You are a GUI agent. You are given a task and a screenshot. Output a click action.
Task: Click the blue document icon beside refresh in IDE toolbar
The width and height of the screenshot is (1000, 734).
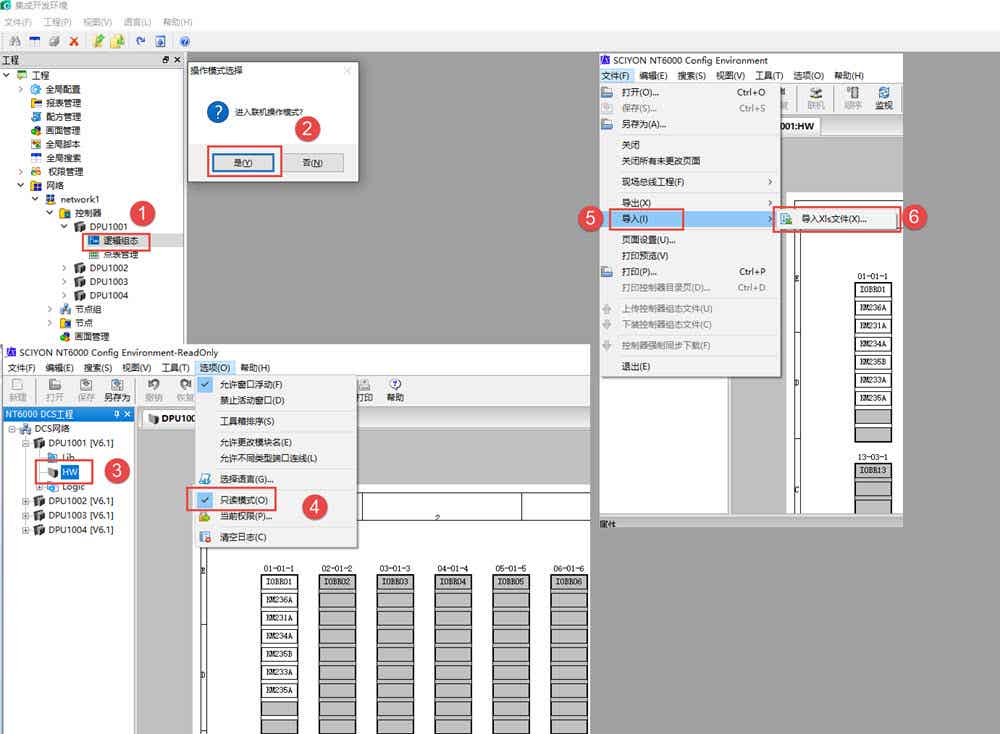[160, 41]
